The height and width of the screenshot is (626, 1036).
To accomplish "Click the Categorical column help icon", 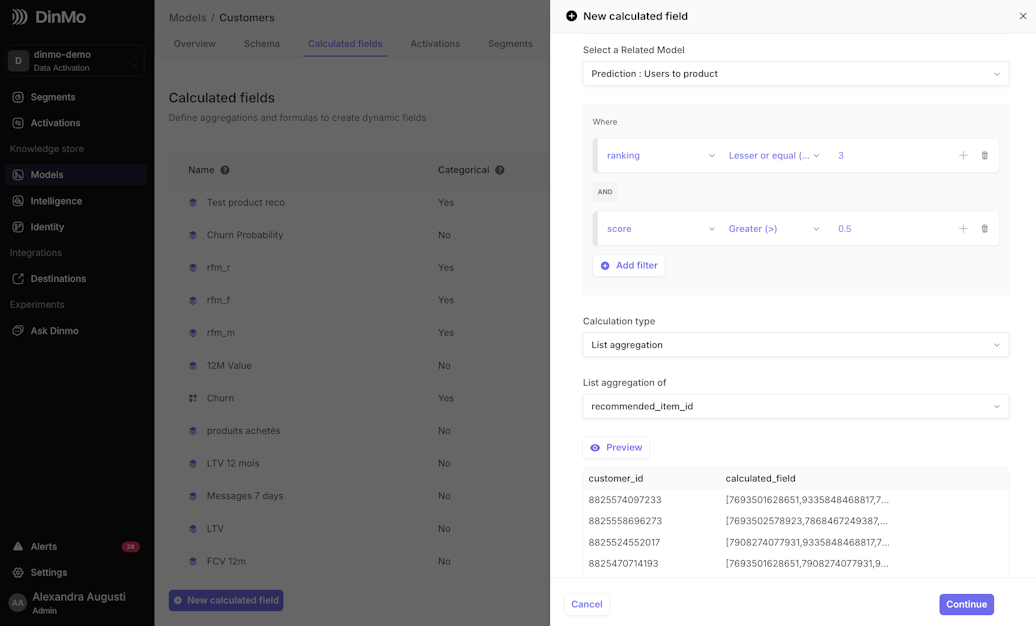I will pyautogui.click(x=500, y=170).
